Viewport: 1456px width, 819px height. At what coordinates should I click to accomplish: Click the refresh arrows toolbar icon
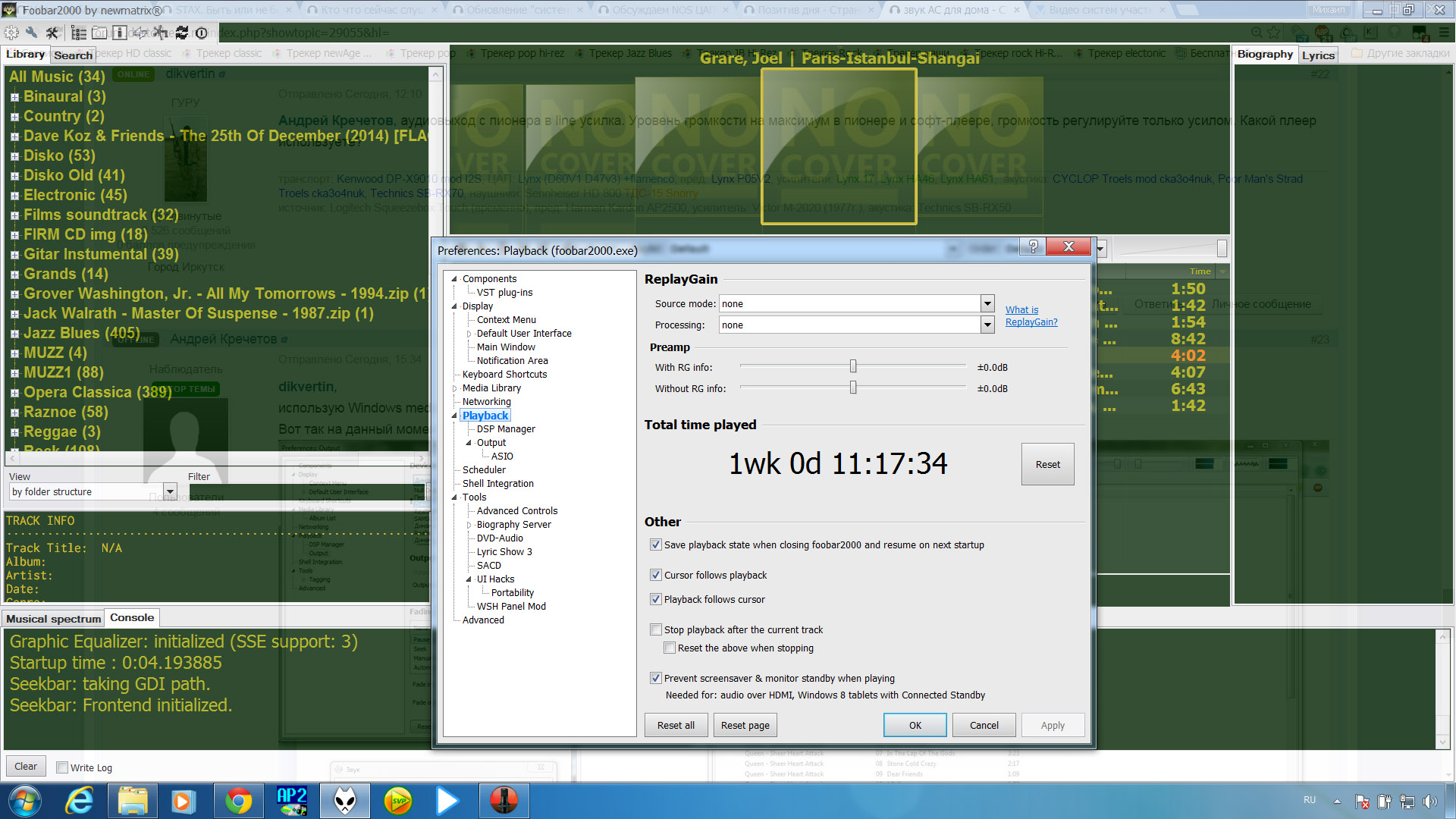[x=182, y=33]
